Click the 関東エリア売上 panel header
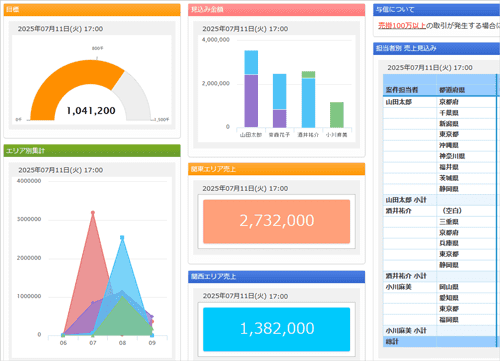The width and height of the screenshot is (500, 361). click(276, 169)
